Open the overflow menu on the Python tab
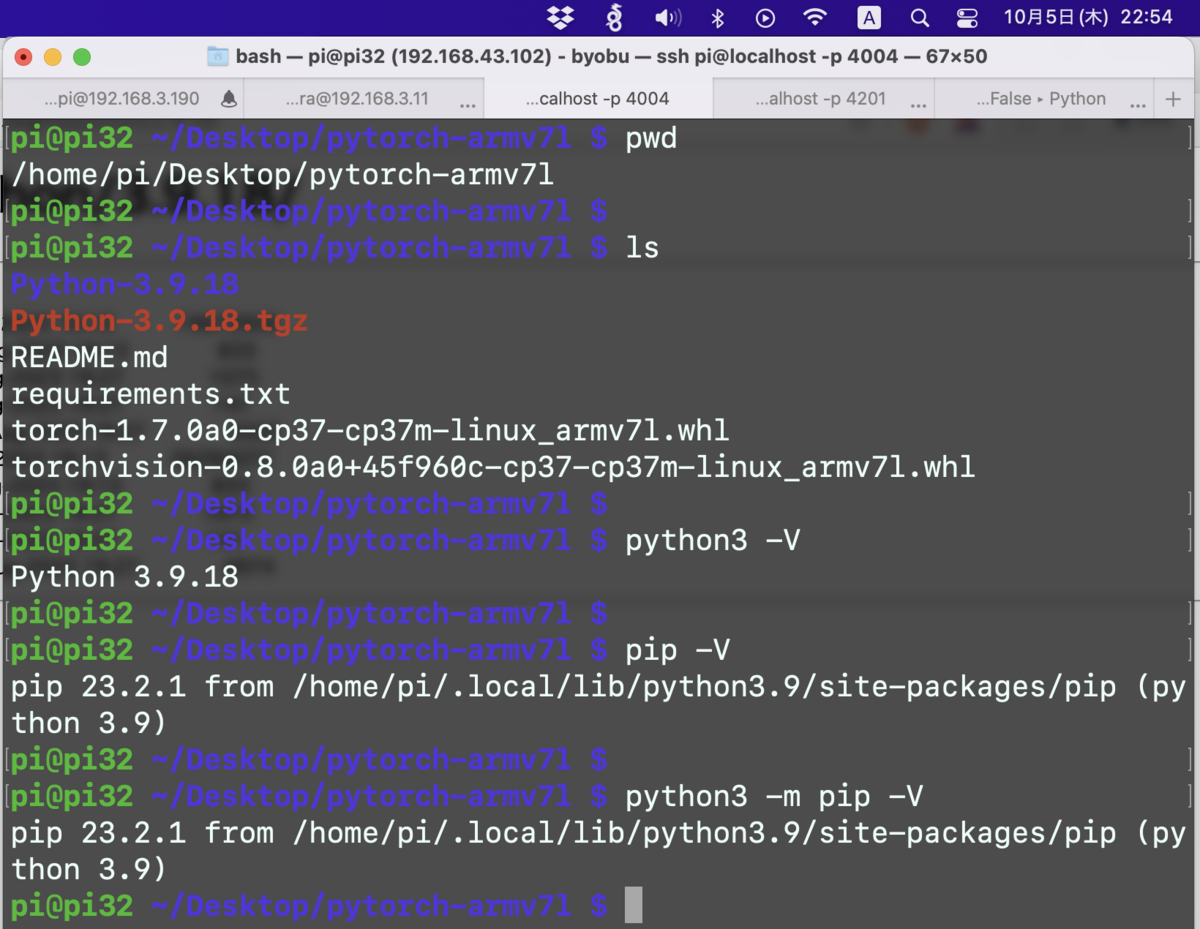 [x=1138, y=101]
